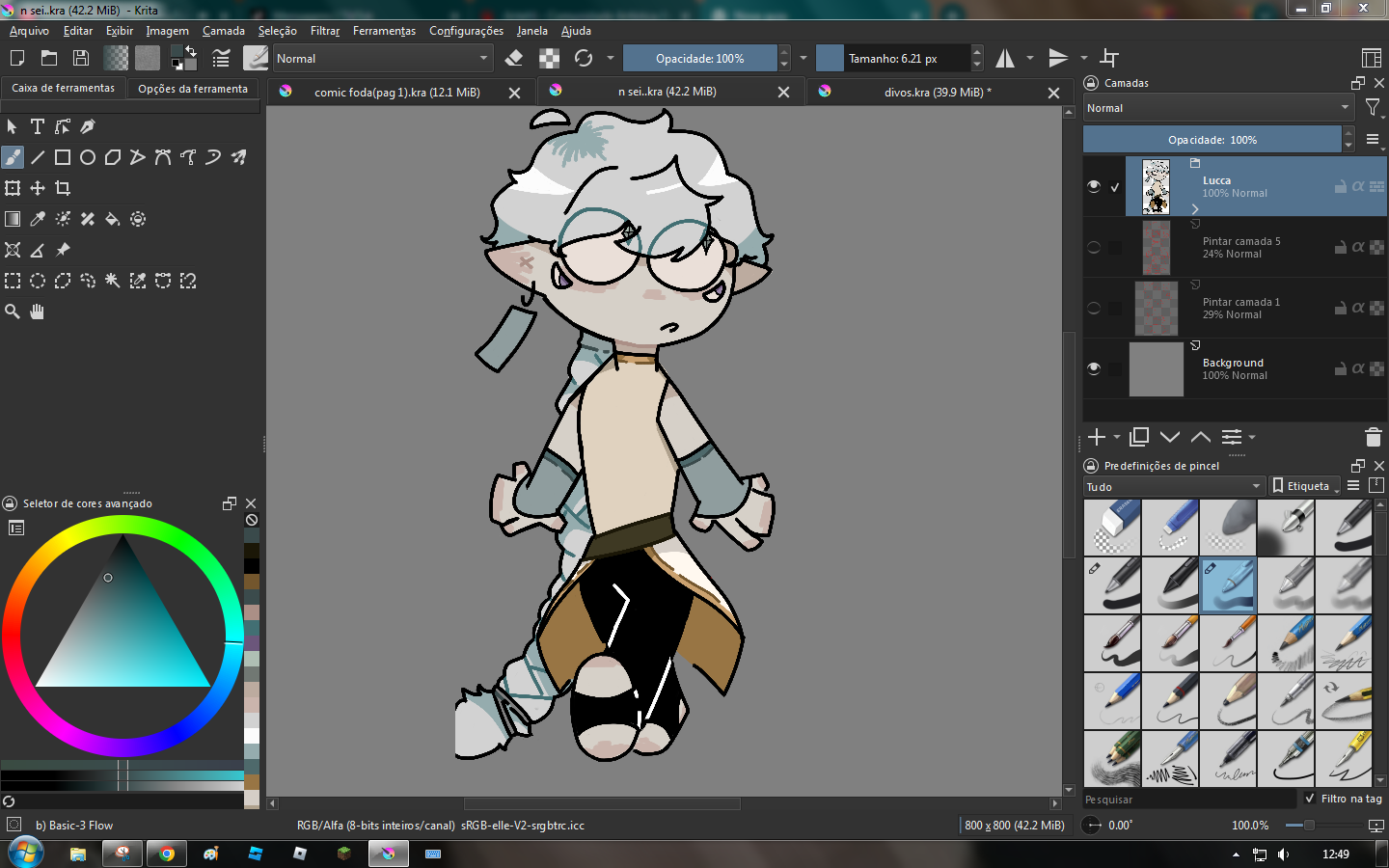The height and width of the screenshot is (868, 1389).
Task: Hide the Lucca layer
Action: 1094,186
